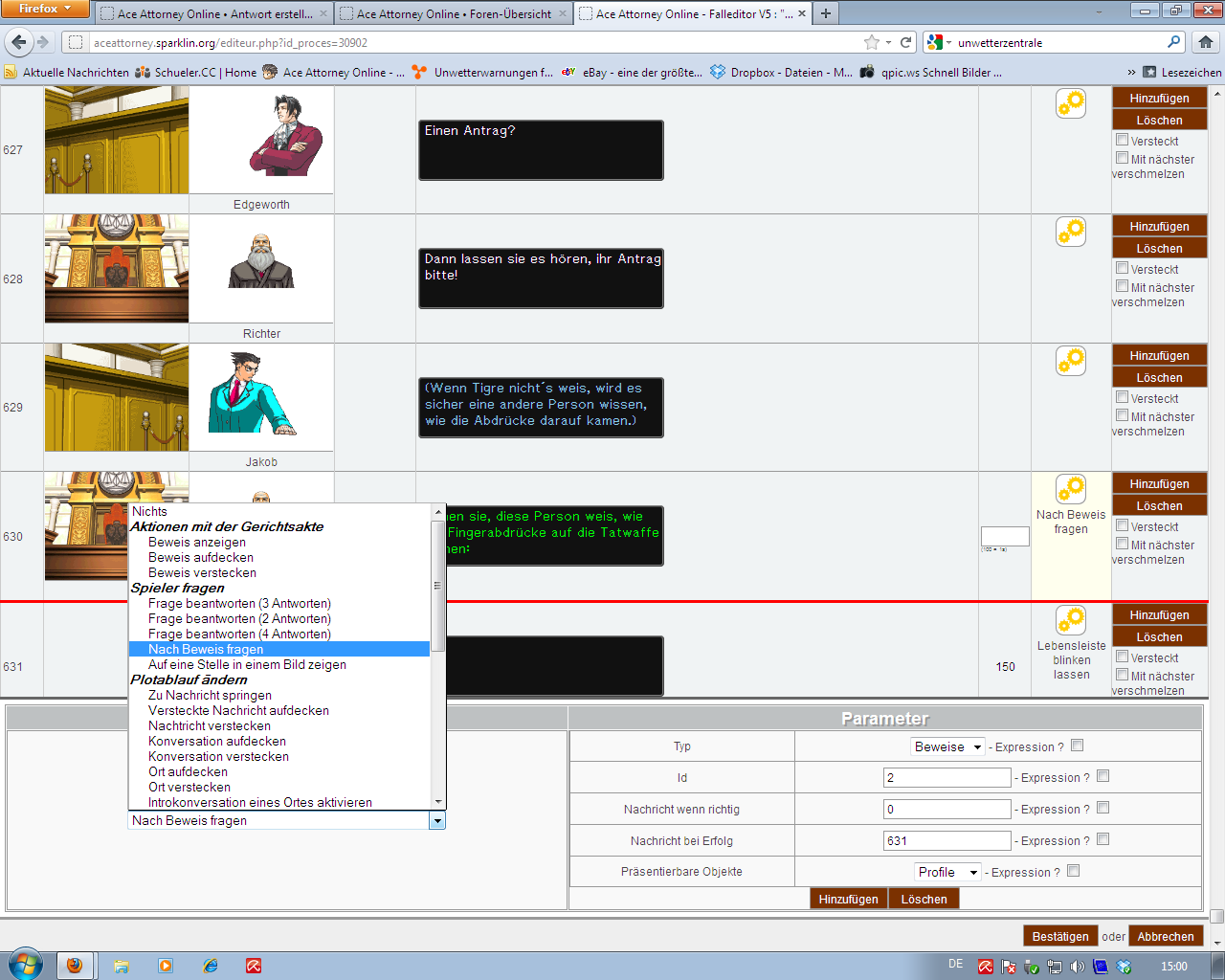This screenshot has width=1225, height=980.
Task: Check the Expression box for Id parameter
Action: pos(1102,776)
